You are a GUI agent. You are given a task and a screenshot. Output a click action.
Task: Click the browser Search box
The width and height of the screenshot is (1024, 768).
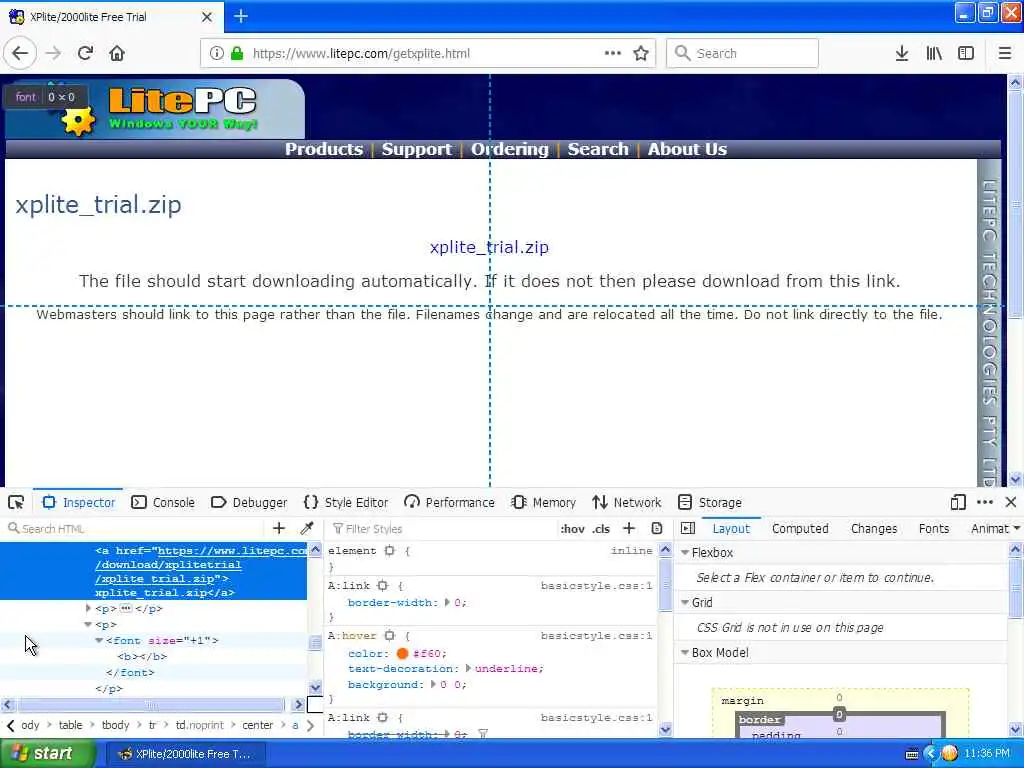coord(742,54)
